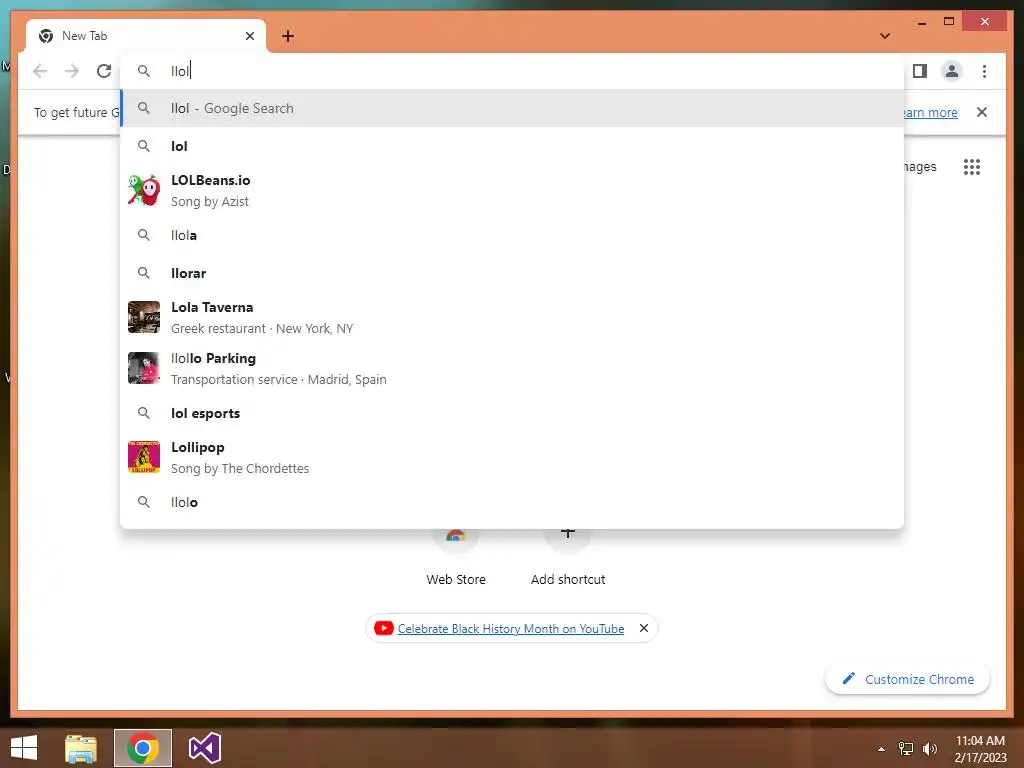Open the Windows Start menu
Screen dimensions: 1024x768
[24, 748]
